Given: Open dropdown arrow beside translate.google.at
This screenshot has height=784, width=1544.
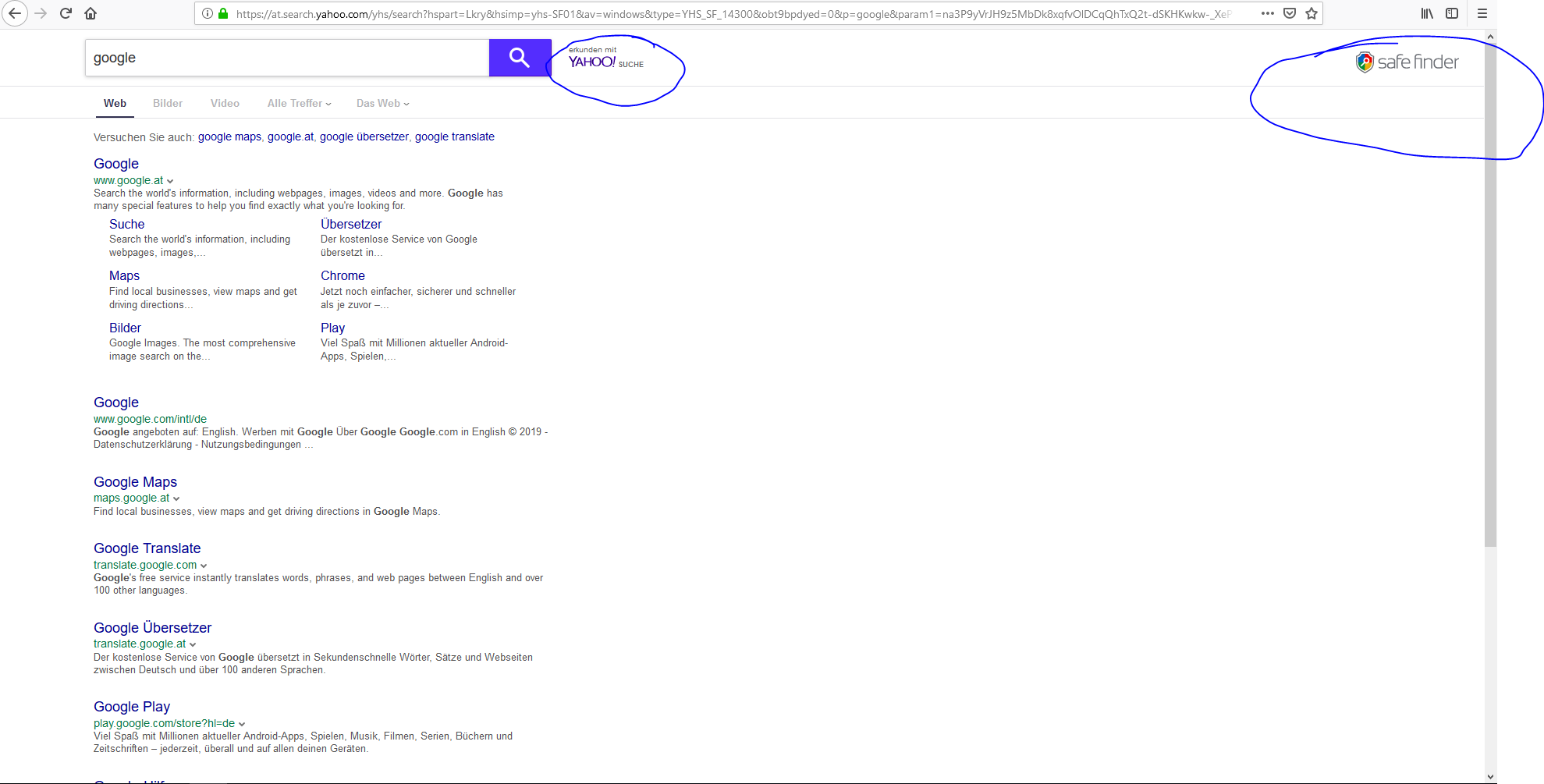Looking at the screenshot, I should pos(193,644).
